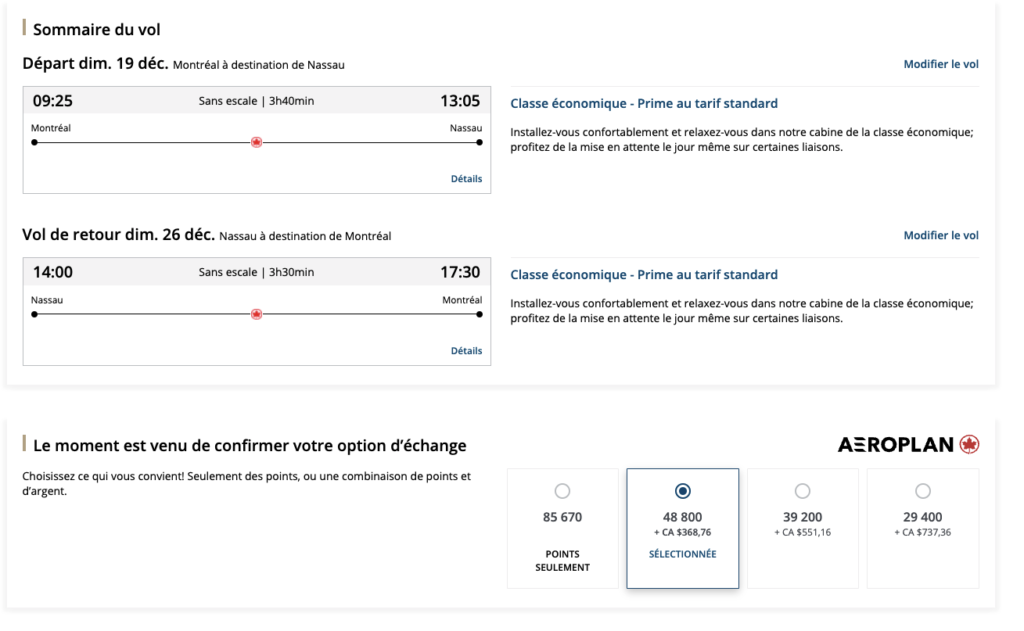Choose the 39 200 + CA $551,16 option

[x=802, y=491]
